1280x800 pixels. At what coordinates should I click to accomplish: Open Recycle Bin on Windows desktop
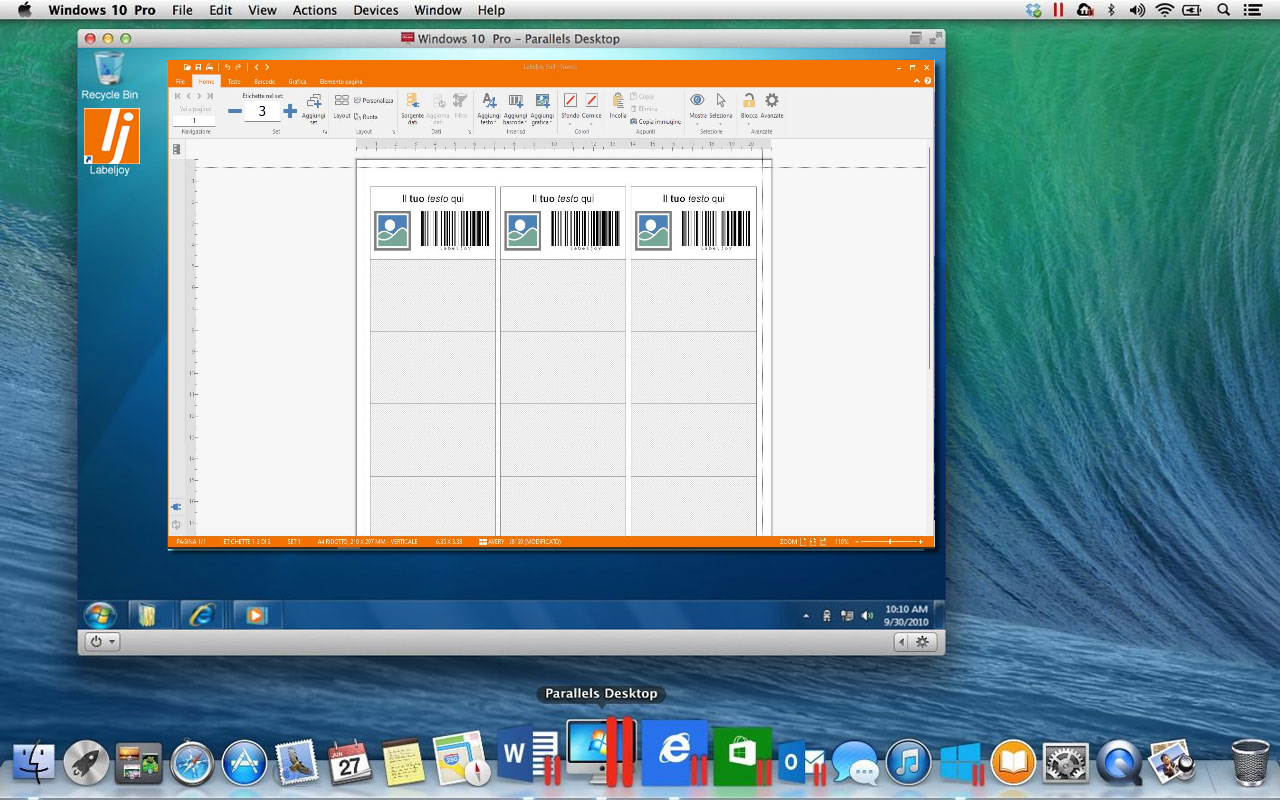tap(109, 75)
